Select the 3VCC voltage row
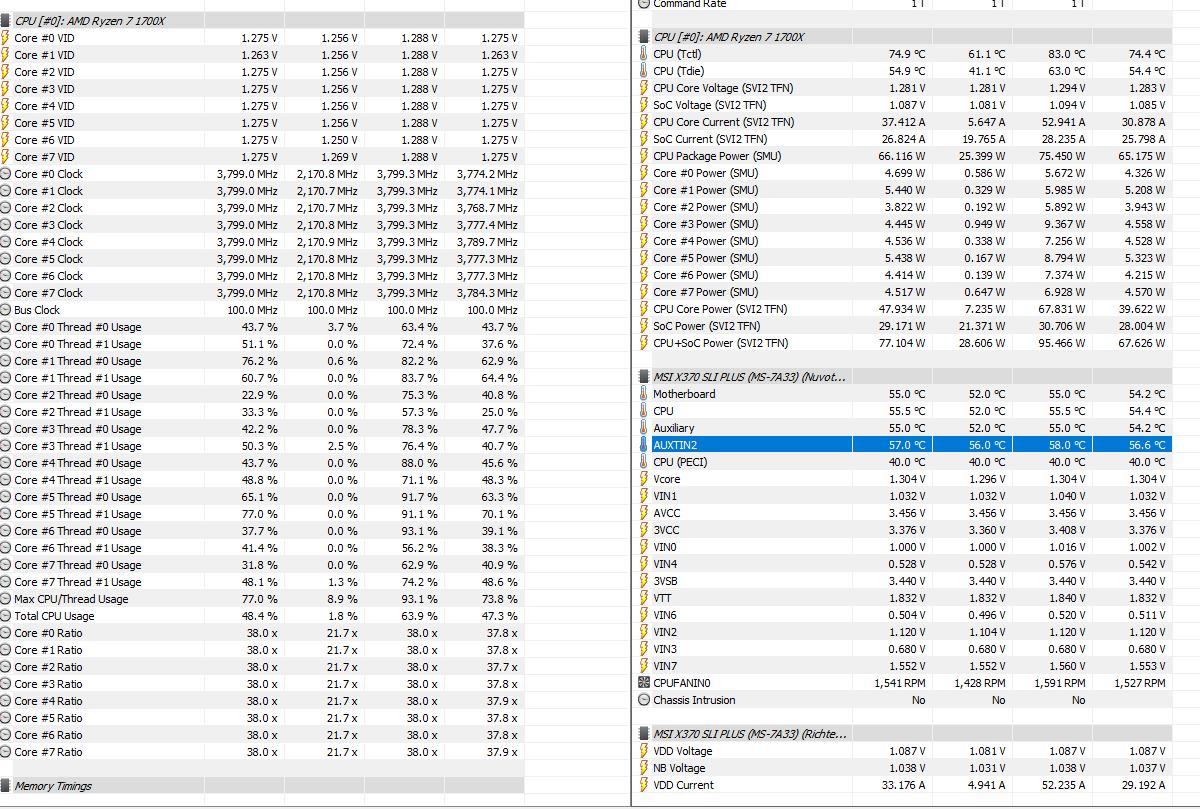This screenshot has height=809, width=1200. (903, 530)
